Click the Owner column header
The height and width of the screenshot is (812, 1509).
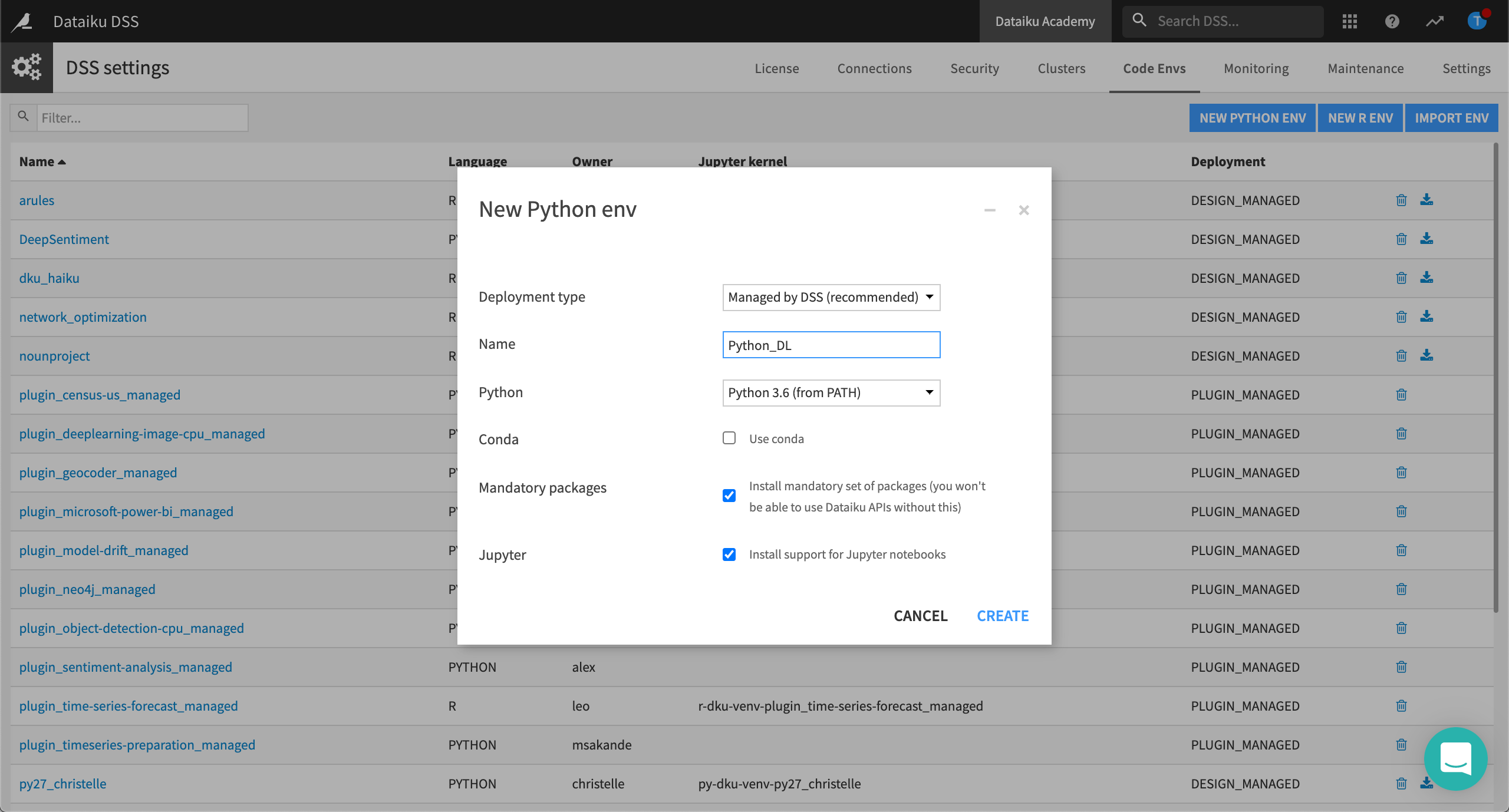click(592, 161)
